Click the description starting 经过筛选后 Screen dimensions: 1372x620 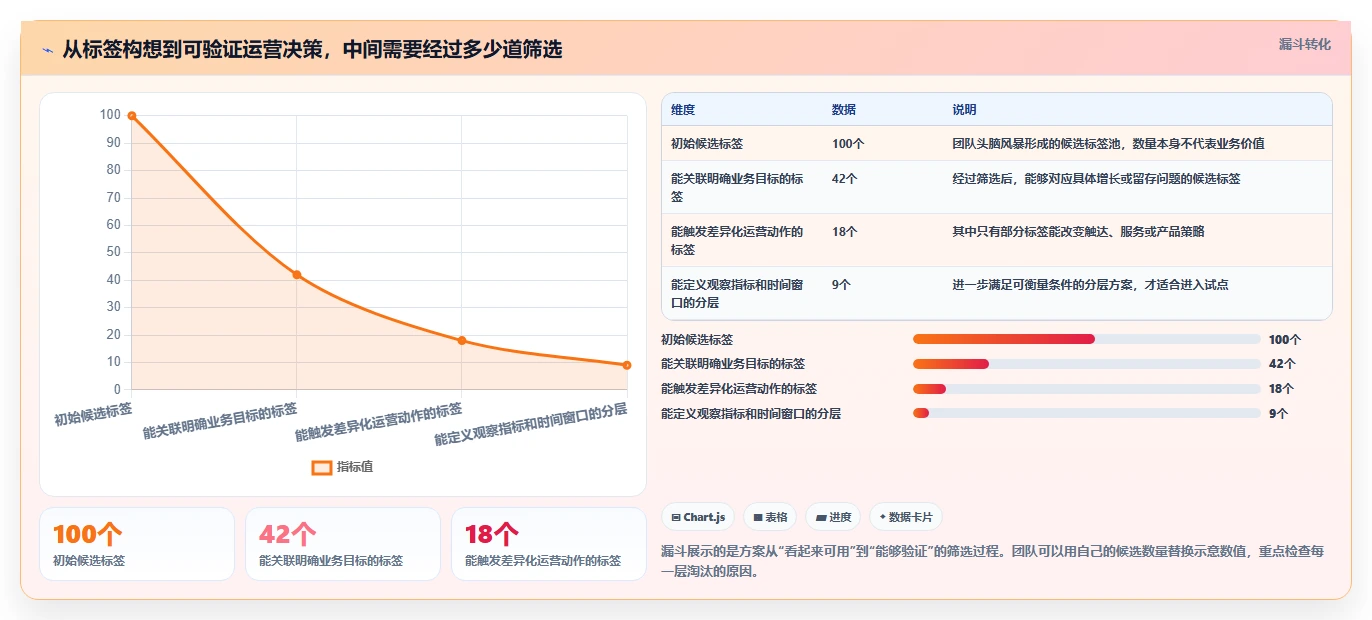[x=1096, y=179]
